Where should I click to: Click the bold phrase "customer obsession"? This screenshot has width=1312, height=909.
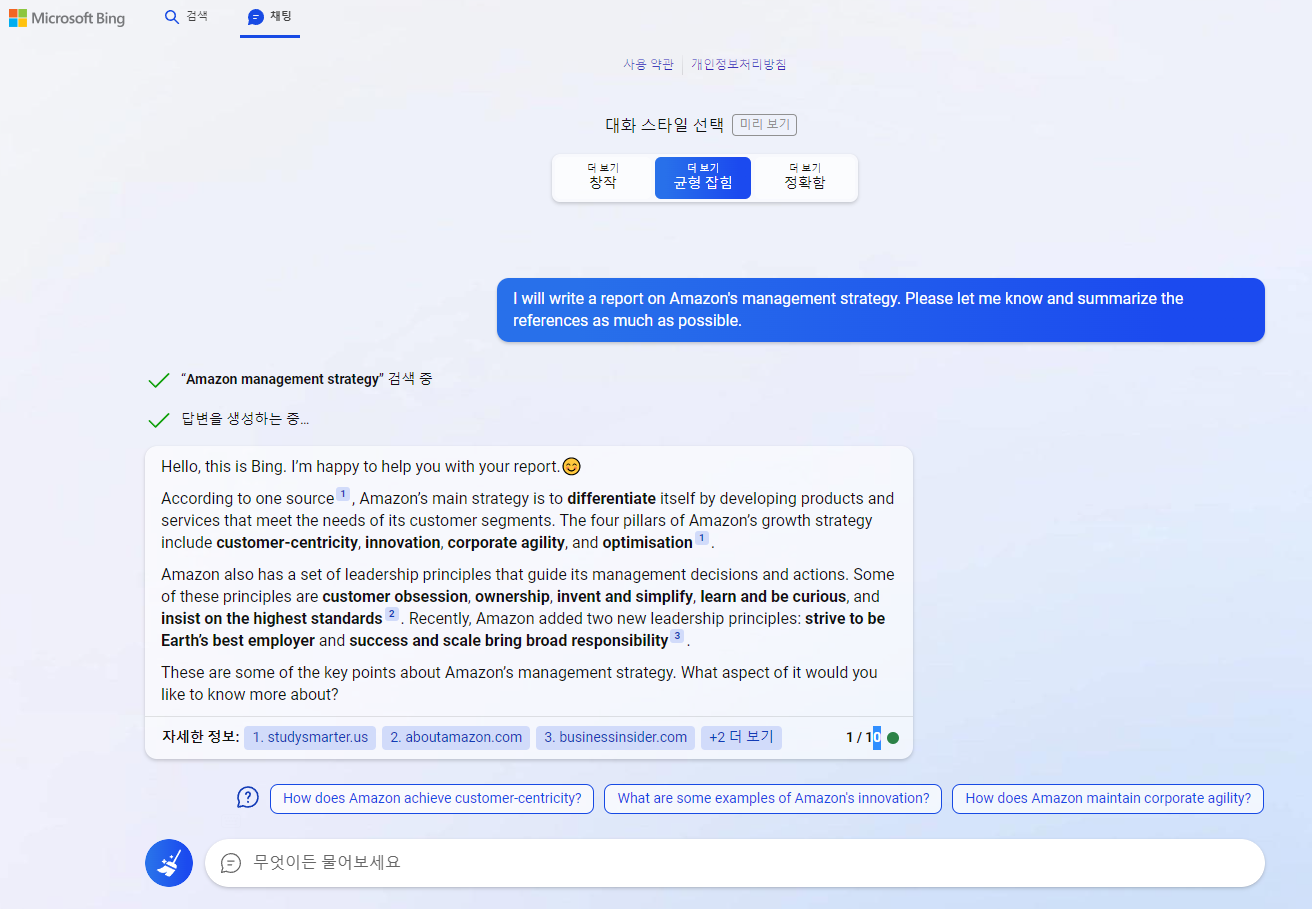click(395, 596)
